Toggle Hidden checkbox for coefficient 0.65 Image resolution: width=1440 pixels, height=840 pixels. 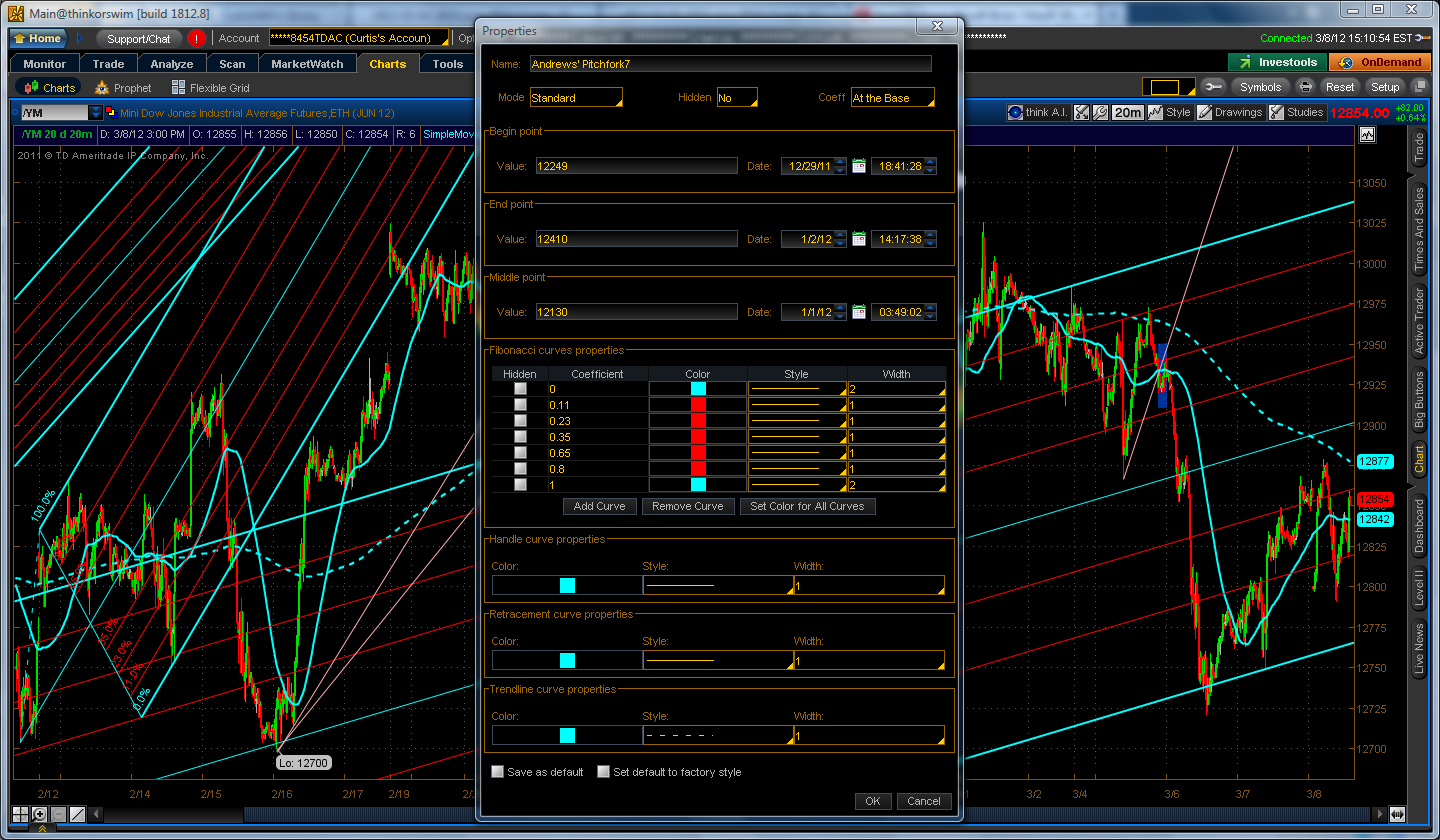tap(519, 453)
